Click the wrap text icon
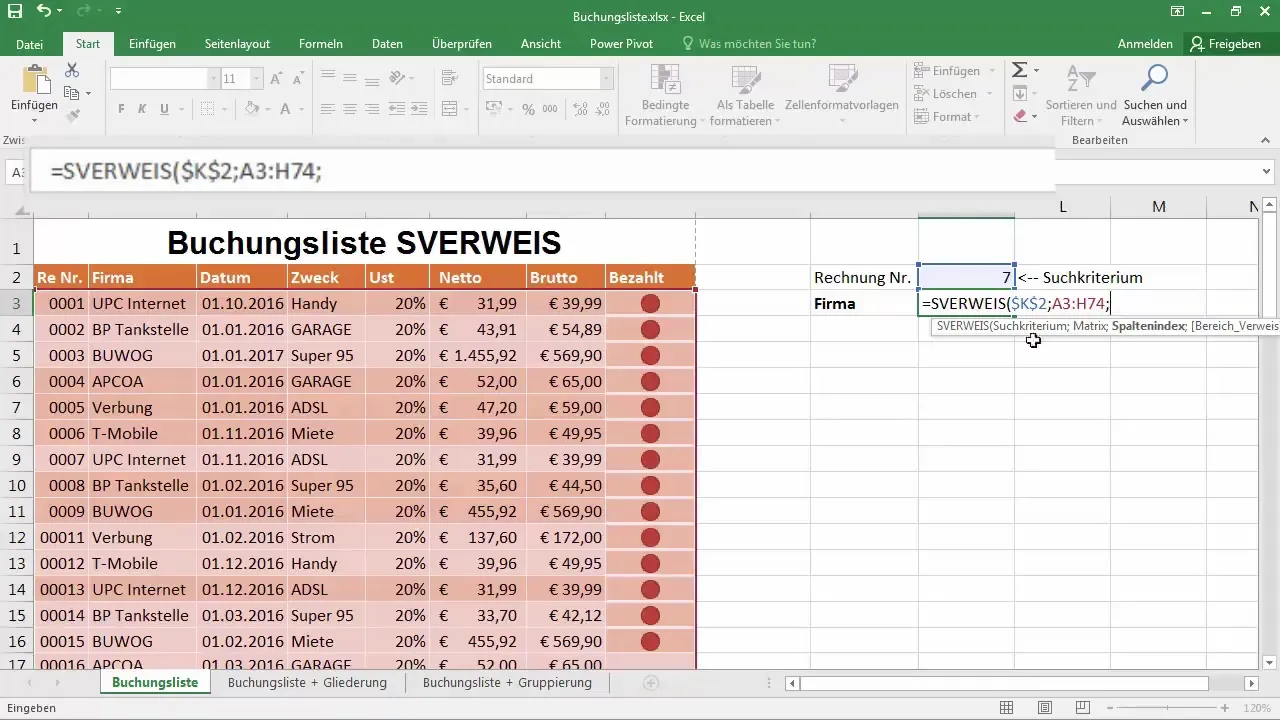The image size is (1280, 720). (x=448, y=78)
